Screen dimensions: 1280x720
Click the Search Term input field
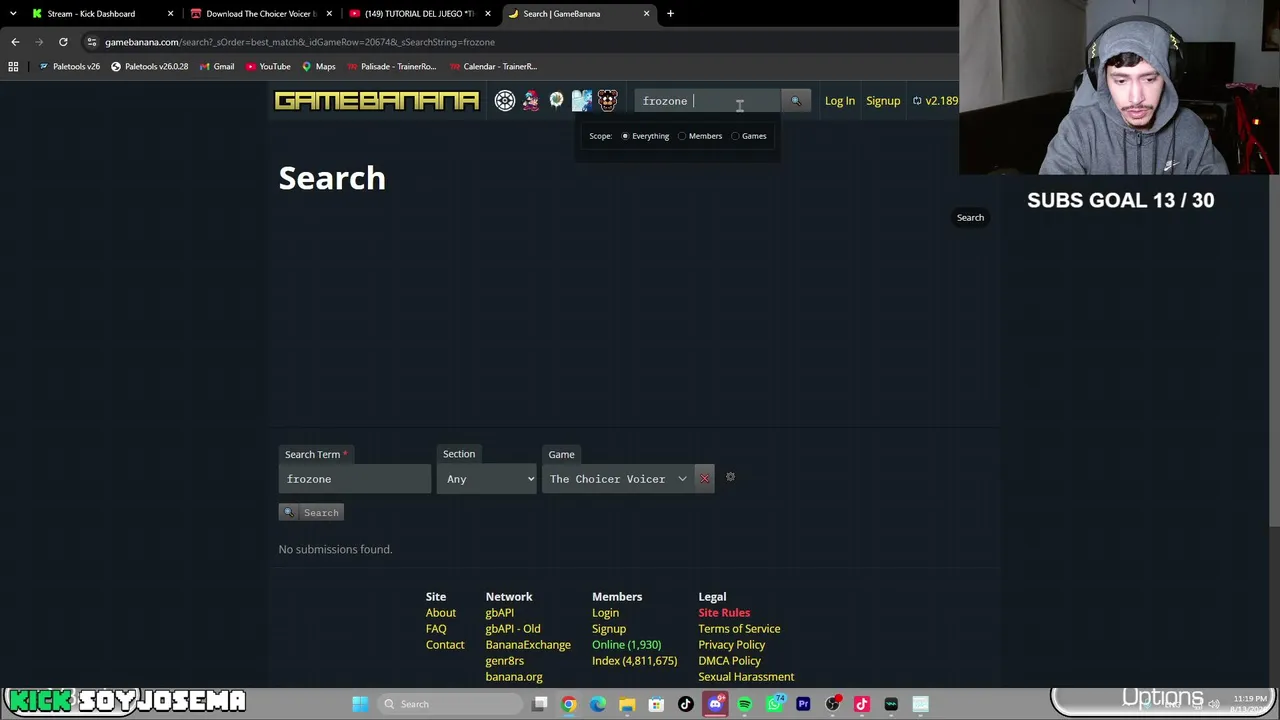(355, 479)
